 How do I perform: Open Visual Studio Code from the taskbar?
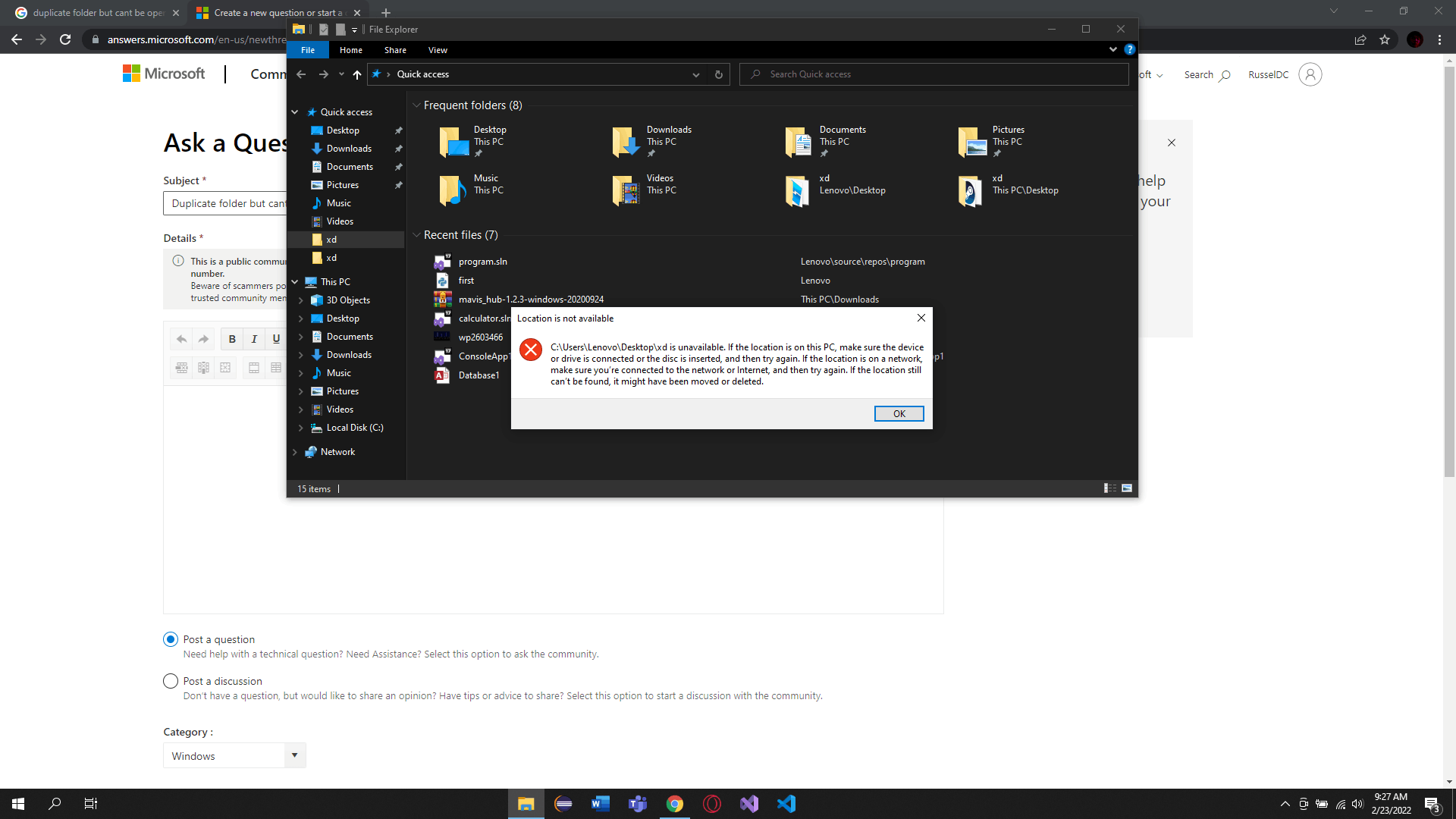[x=786, y=804]
